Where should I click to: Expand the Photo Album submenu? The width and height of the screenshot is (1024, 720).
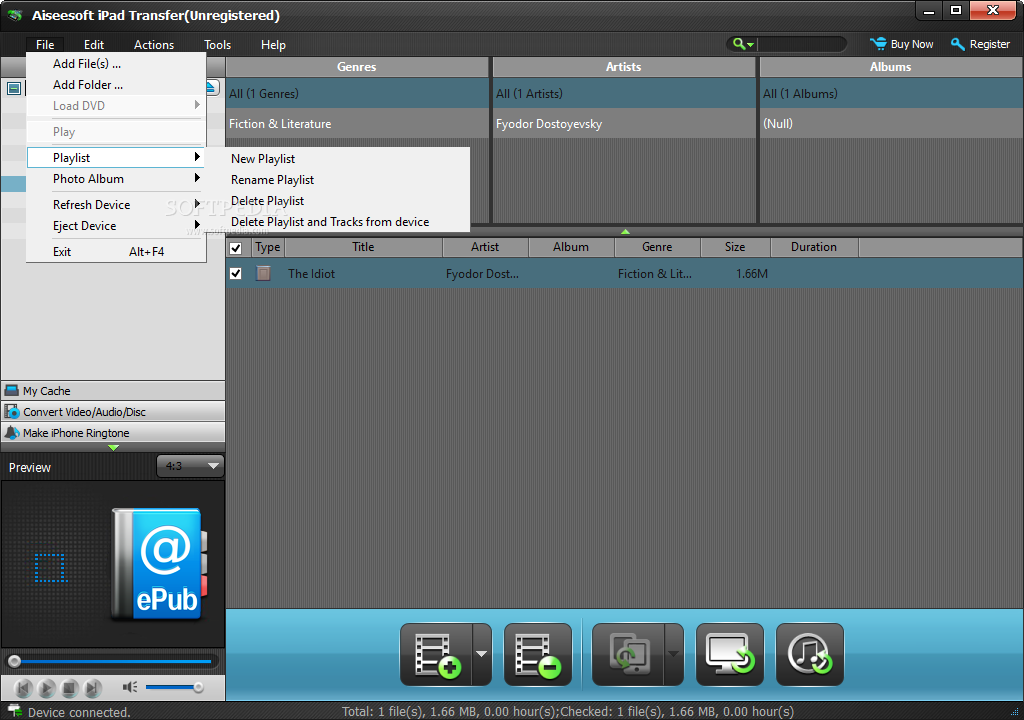[116, 178]
